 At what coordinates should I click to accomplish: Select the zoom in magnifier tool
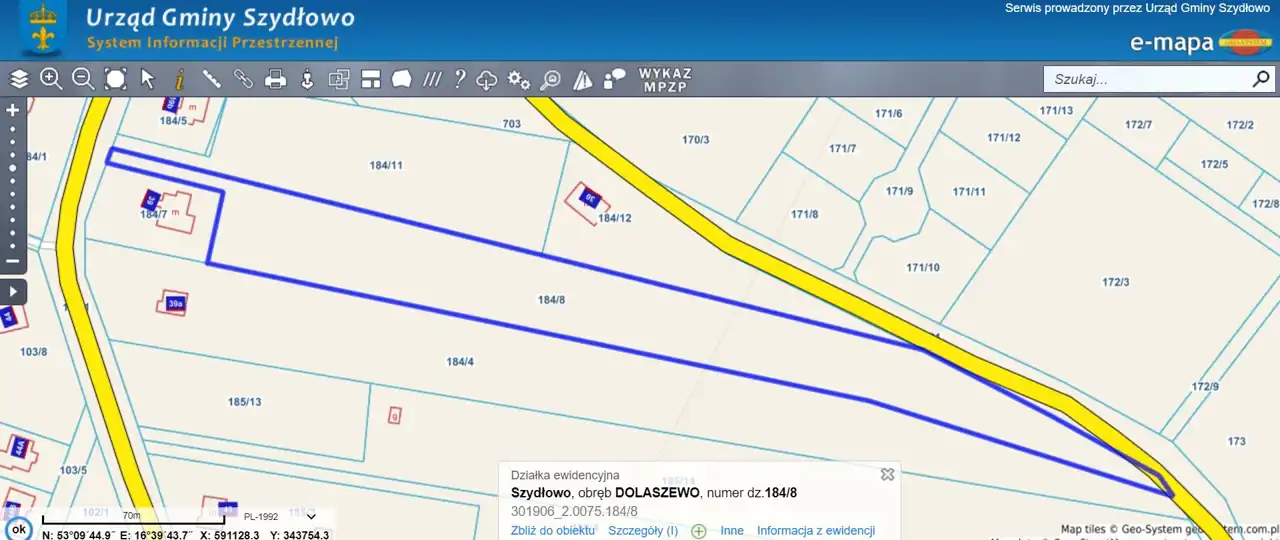pyautogui.click(x=51, y=79)
